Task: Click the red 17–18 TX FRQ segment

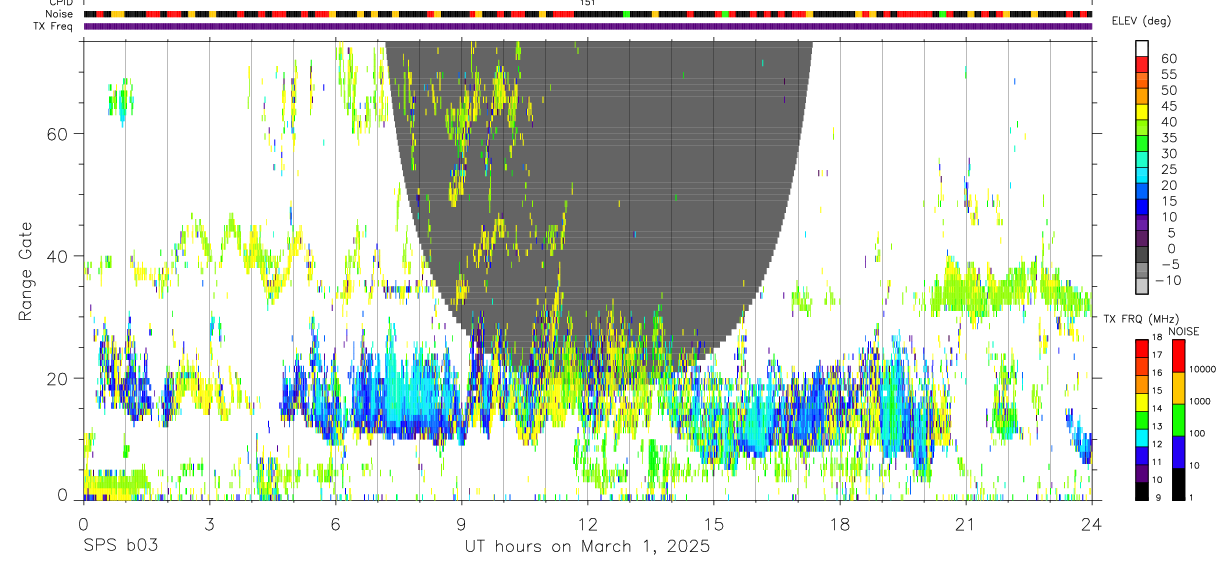Action: tap(1141, 347)
